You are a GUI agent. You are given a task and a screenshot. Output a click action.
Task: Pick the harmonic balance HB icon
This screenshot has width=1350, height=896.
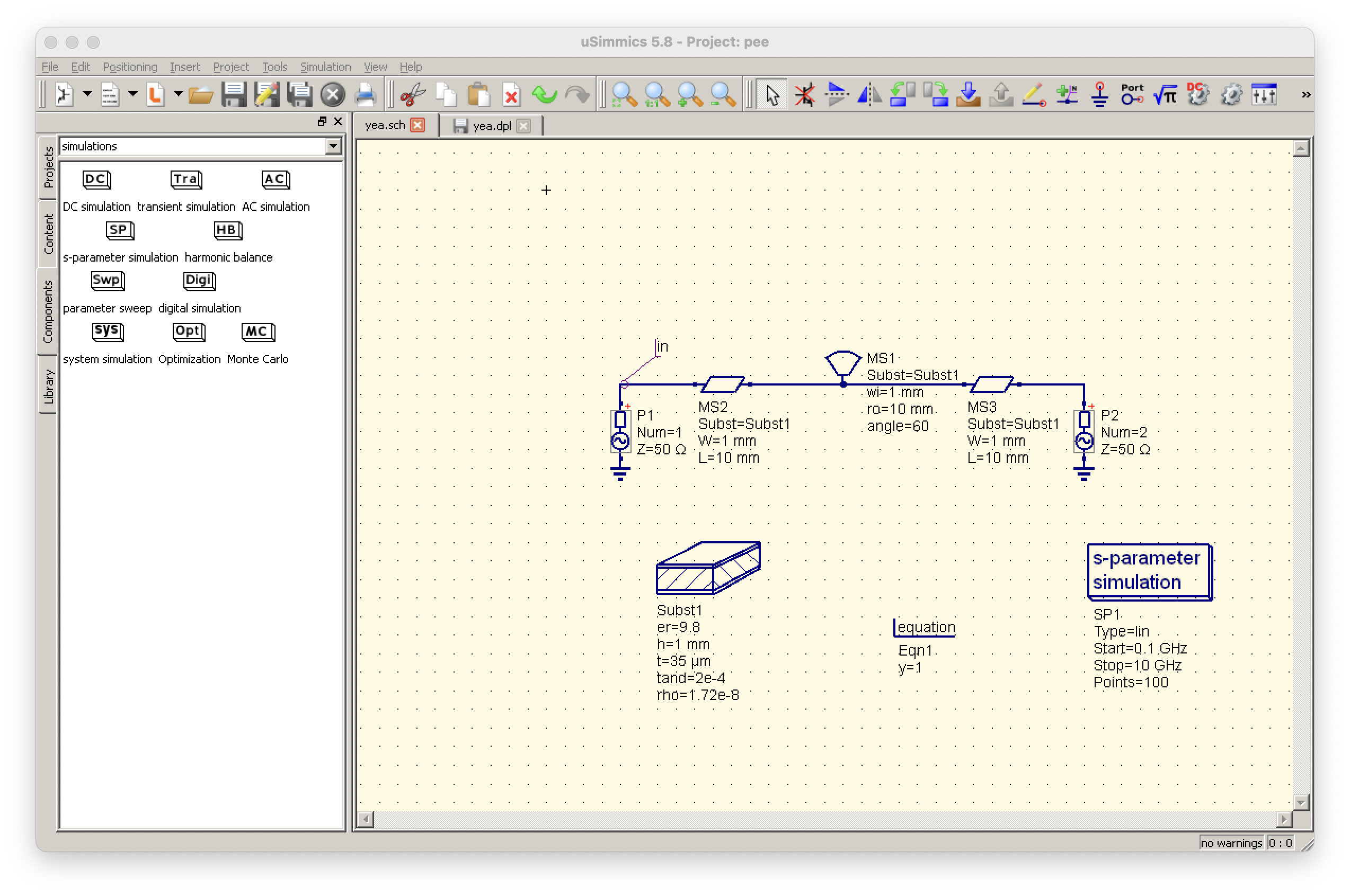228,230
